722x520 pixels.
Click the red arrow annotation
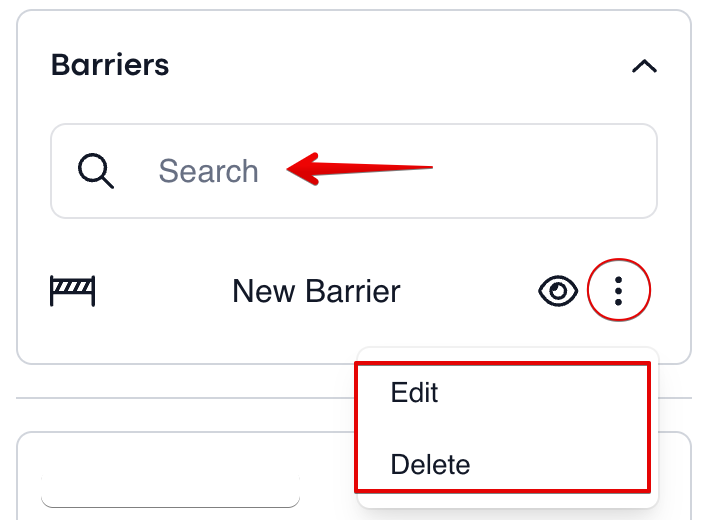coord(359,169)
